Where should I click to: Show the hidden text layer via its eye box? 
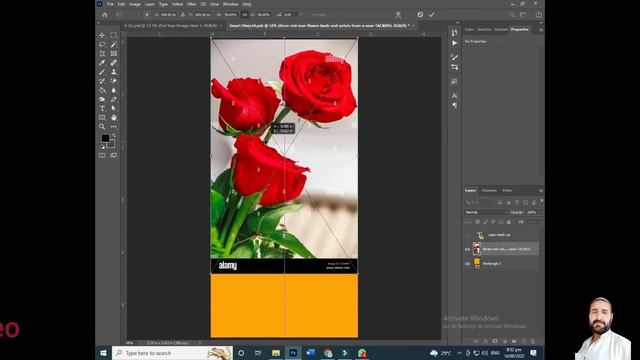[467, 235]
